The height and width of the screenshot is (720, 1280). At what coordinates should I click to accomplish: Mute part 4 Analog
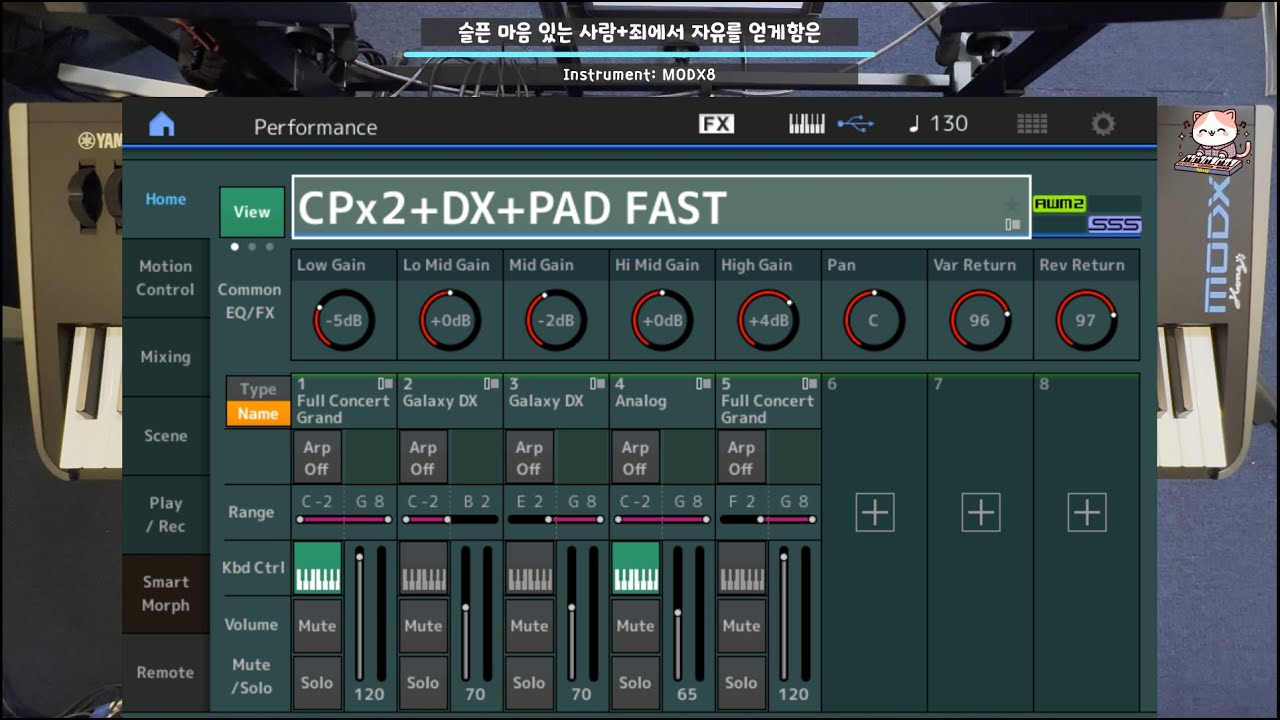click(x=635, y=626)
